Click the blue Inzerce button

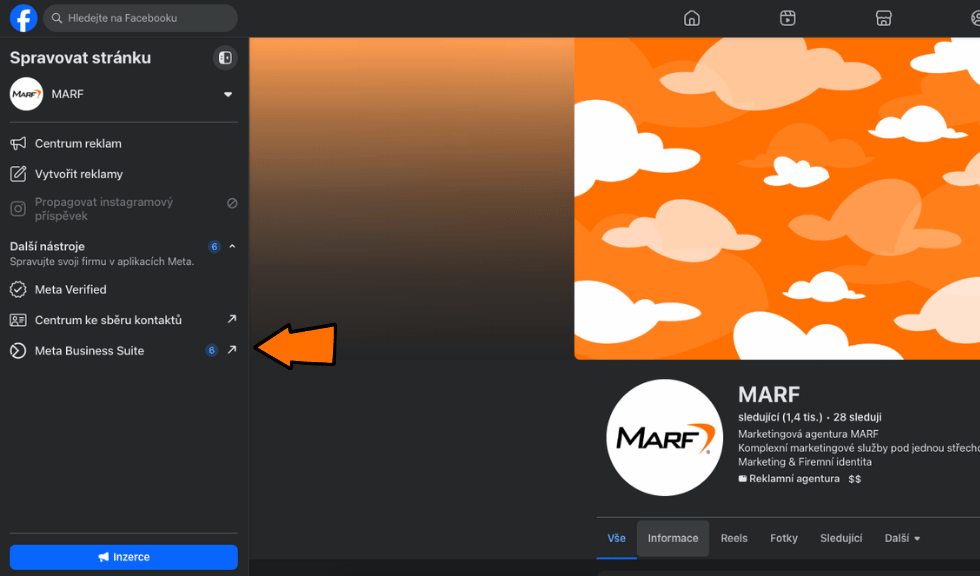(x=124, y=557)
